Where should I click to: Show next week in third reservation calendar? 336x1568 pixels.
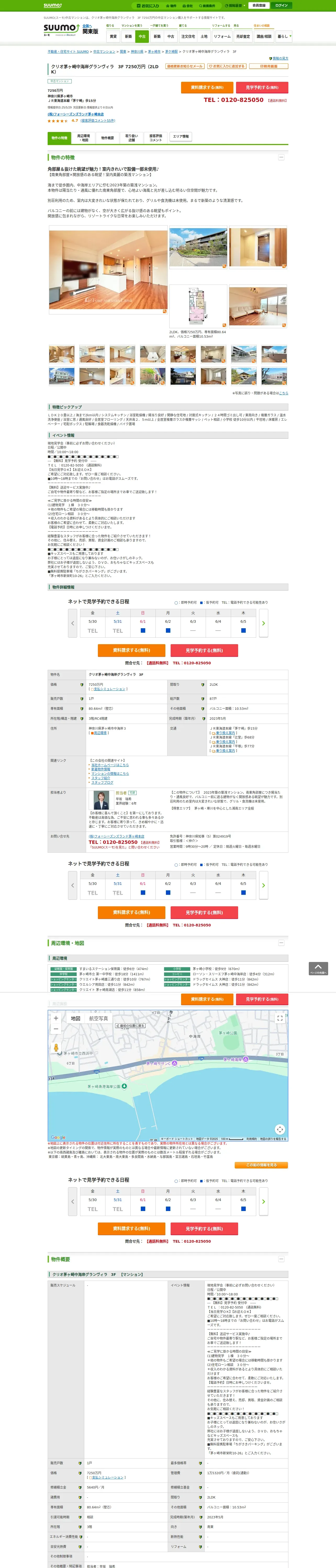[264, 1202]
